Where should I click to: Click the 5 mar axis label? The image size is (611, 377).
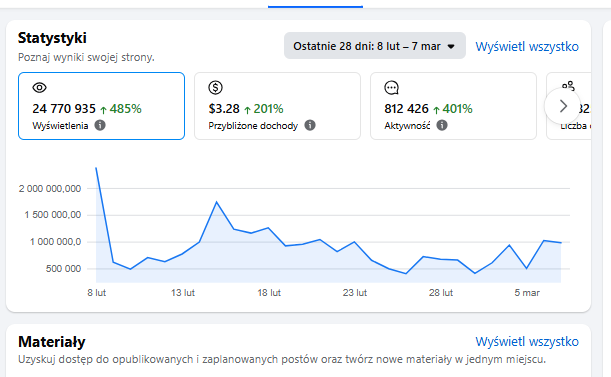(527, 293)
